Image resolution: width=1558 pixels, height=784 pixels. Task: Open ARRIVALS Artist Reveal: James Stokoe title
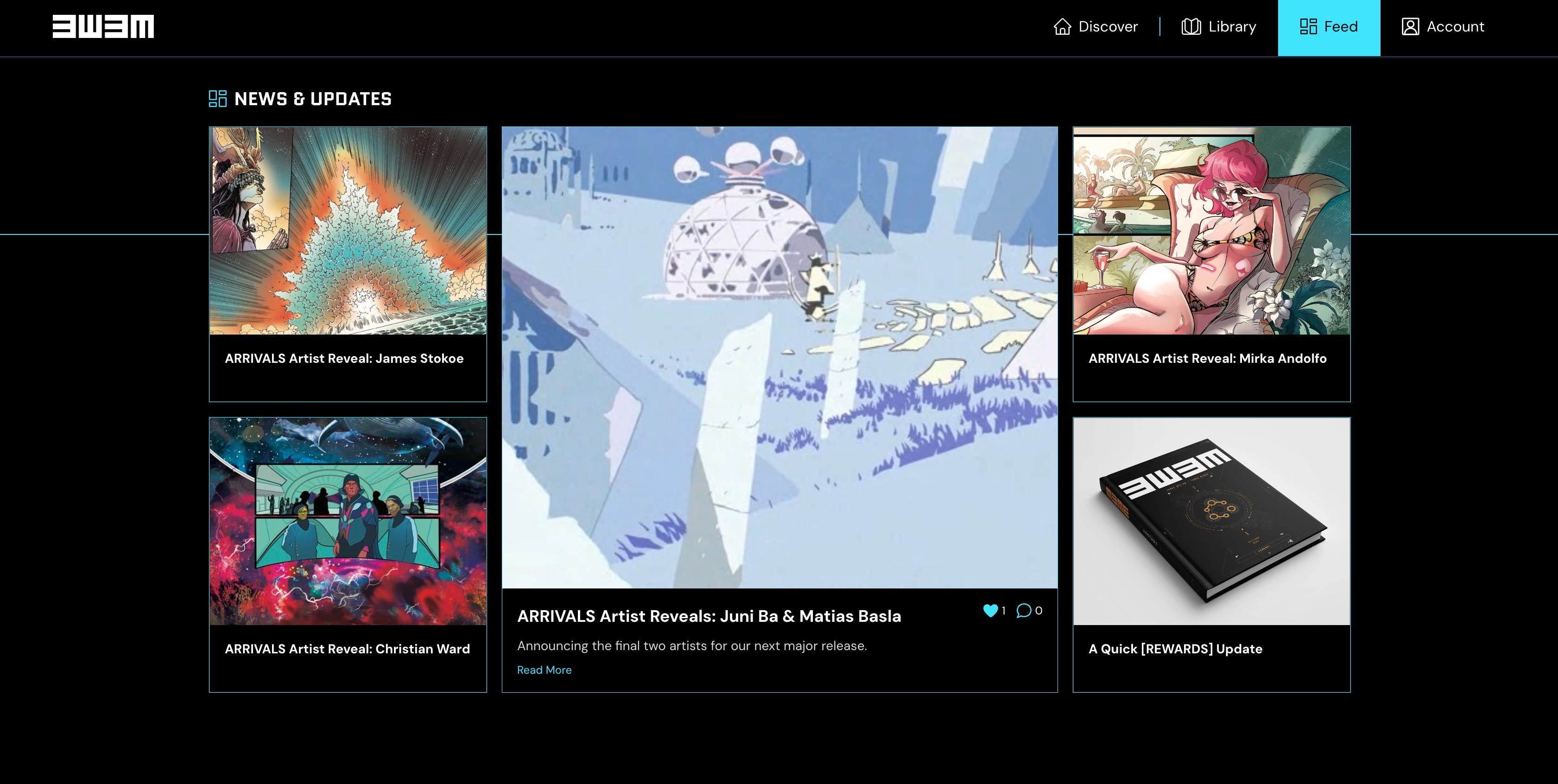pos(344,358)
